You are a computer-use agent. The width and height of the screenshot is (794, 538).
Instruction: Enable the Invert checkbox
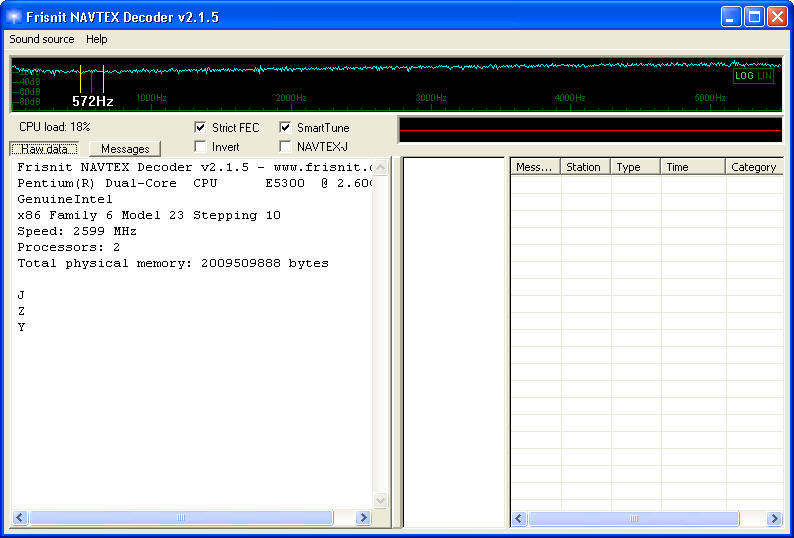point(201,146)
